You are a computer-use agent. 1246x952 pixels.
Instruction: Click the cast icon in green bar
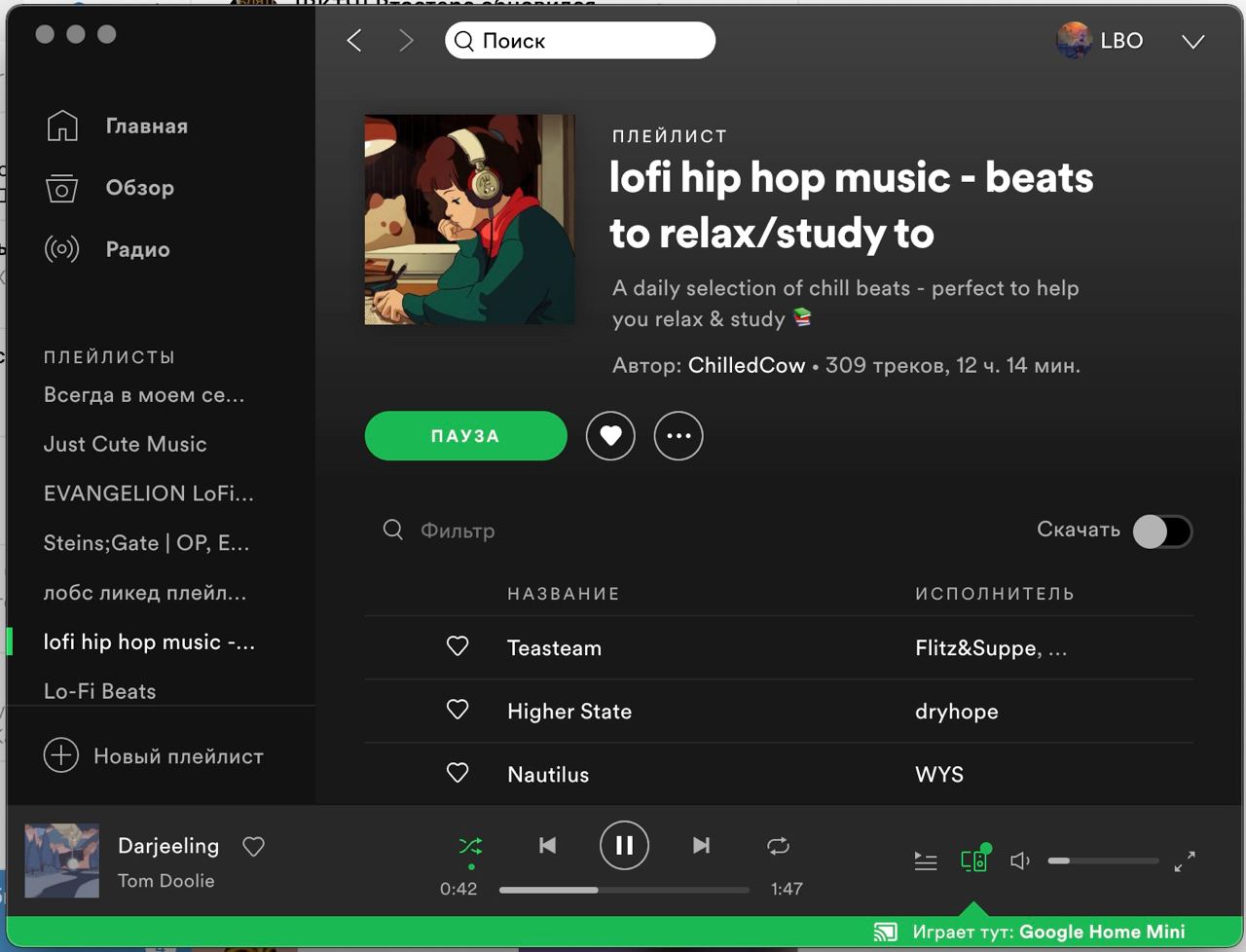886,933
